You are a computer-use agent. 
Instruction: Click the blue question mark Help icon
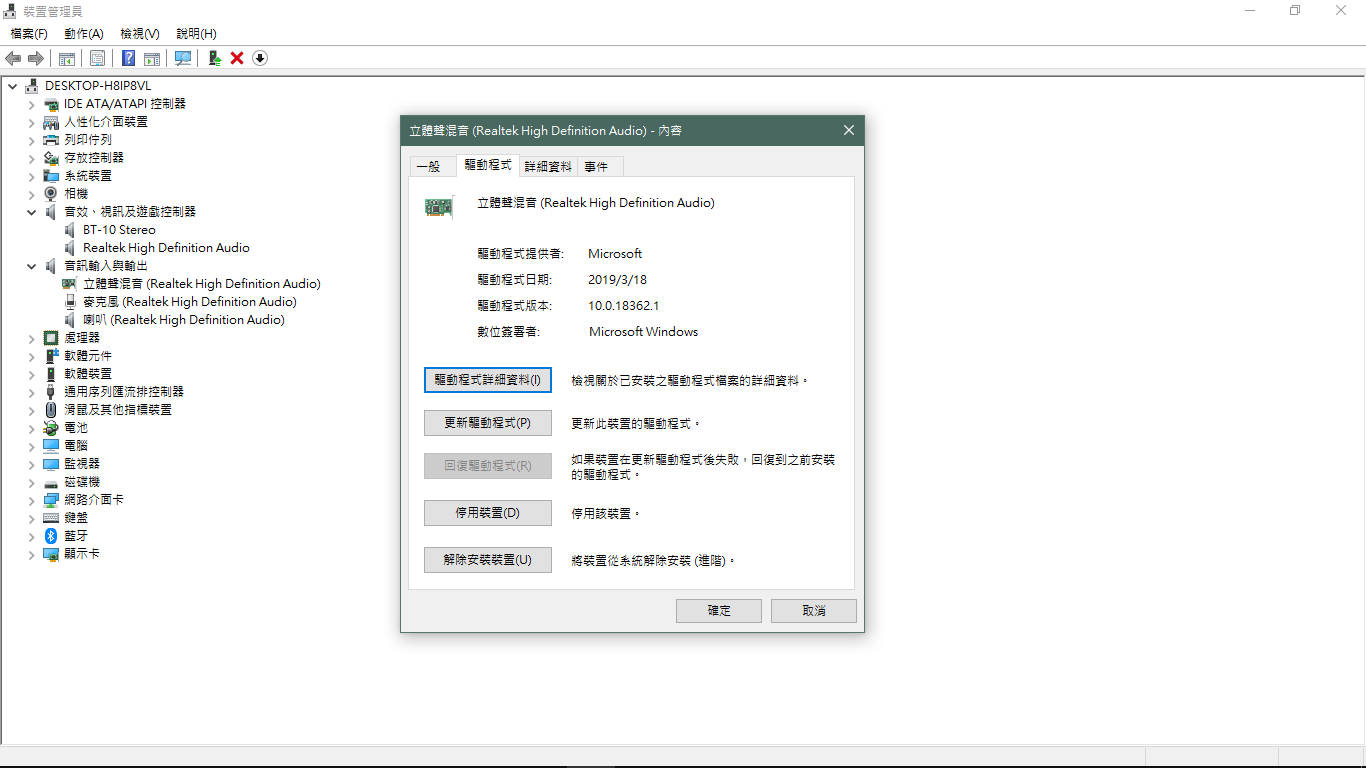tap(129, 58)
